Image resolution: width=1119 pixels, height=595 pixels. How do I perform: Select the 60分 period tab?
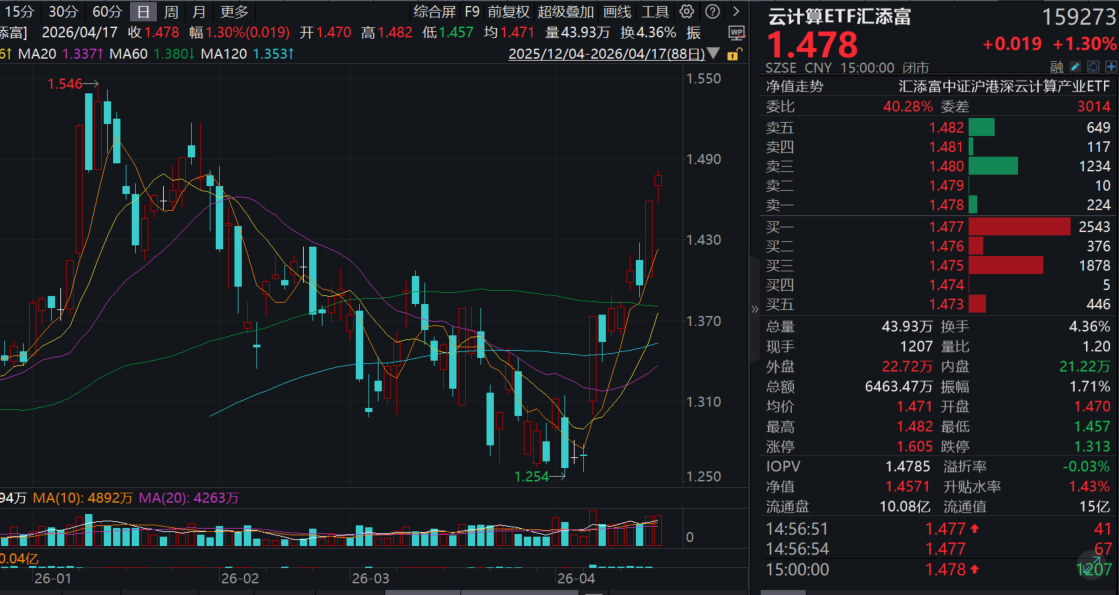[x=107, y=12]
